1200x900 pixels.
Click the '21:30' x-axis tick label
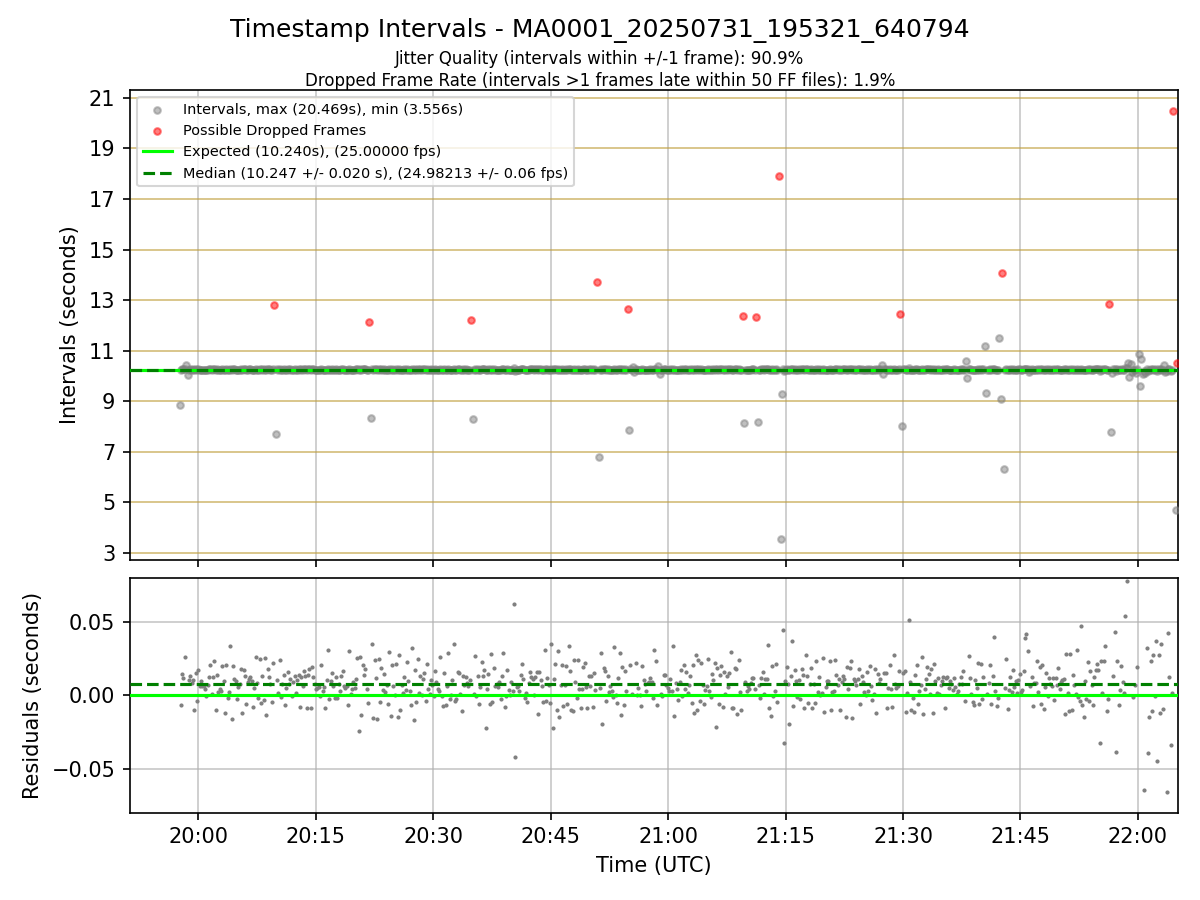pos(903,835)
